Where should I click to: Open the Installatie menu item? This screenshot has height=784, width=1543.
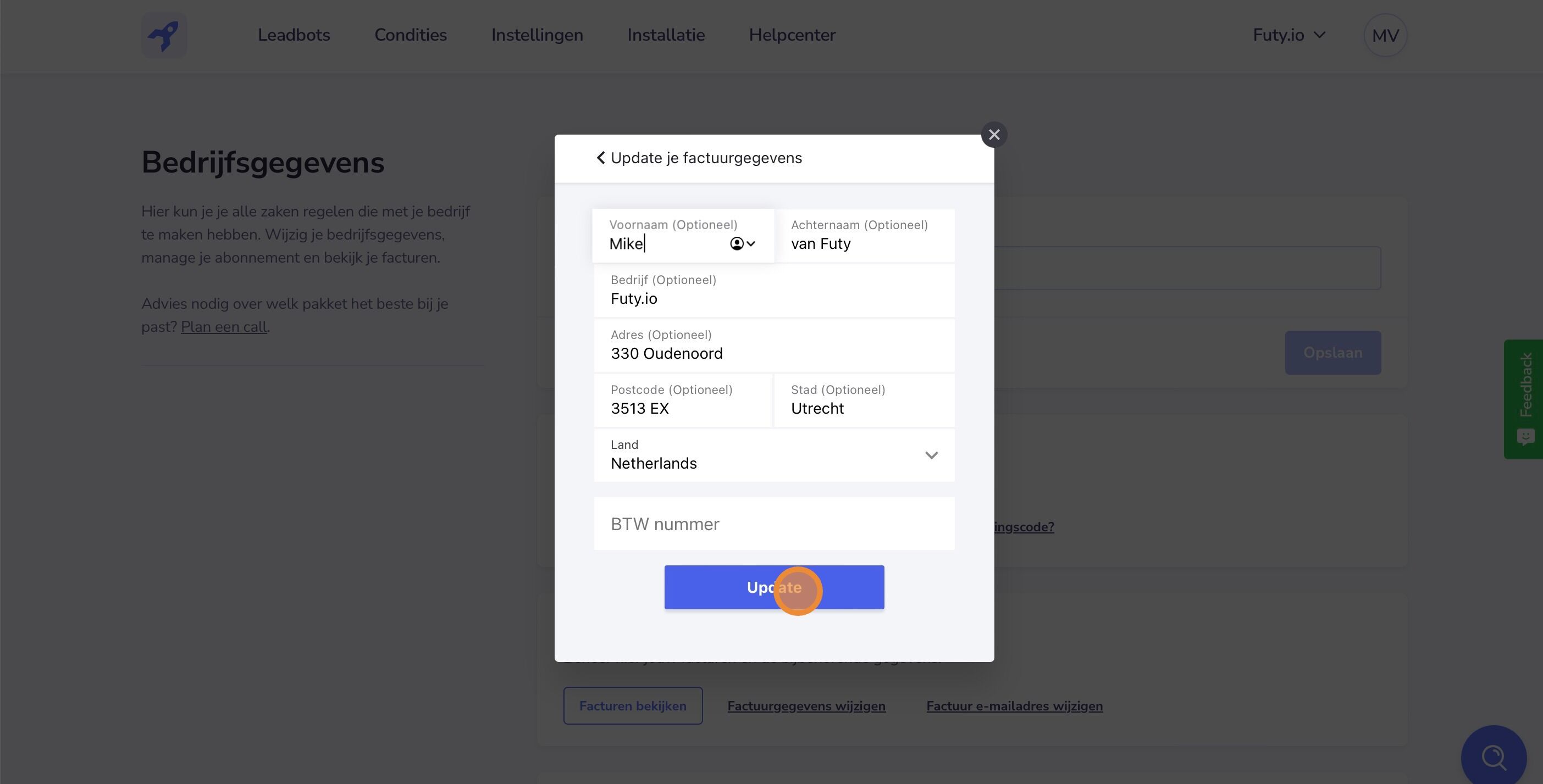666,35
